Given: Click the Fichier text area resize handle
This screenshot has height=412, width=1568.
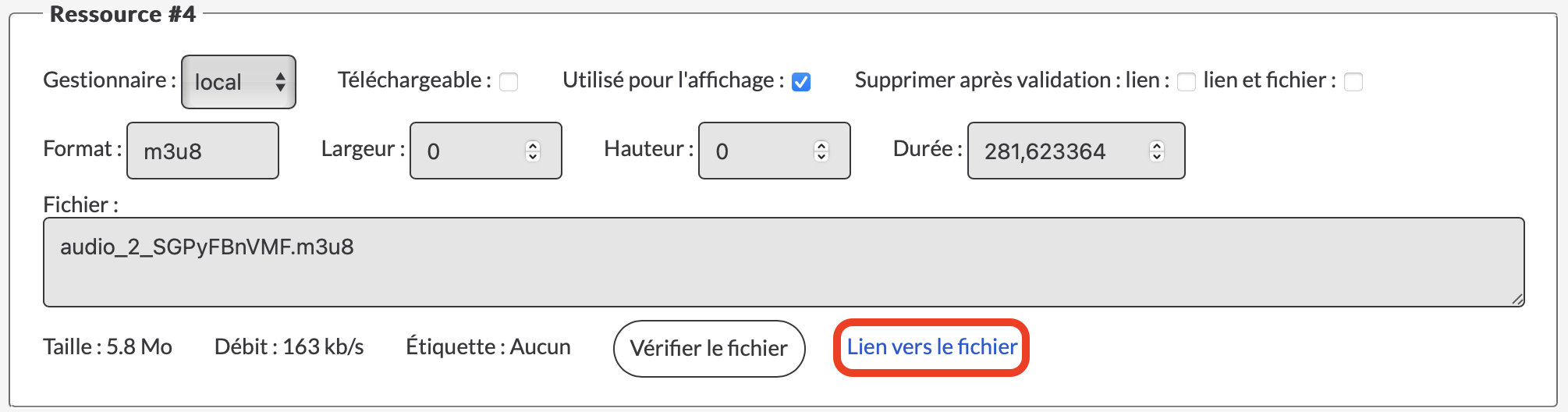Looking at the screenshot, I should click(1517, 299).
